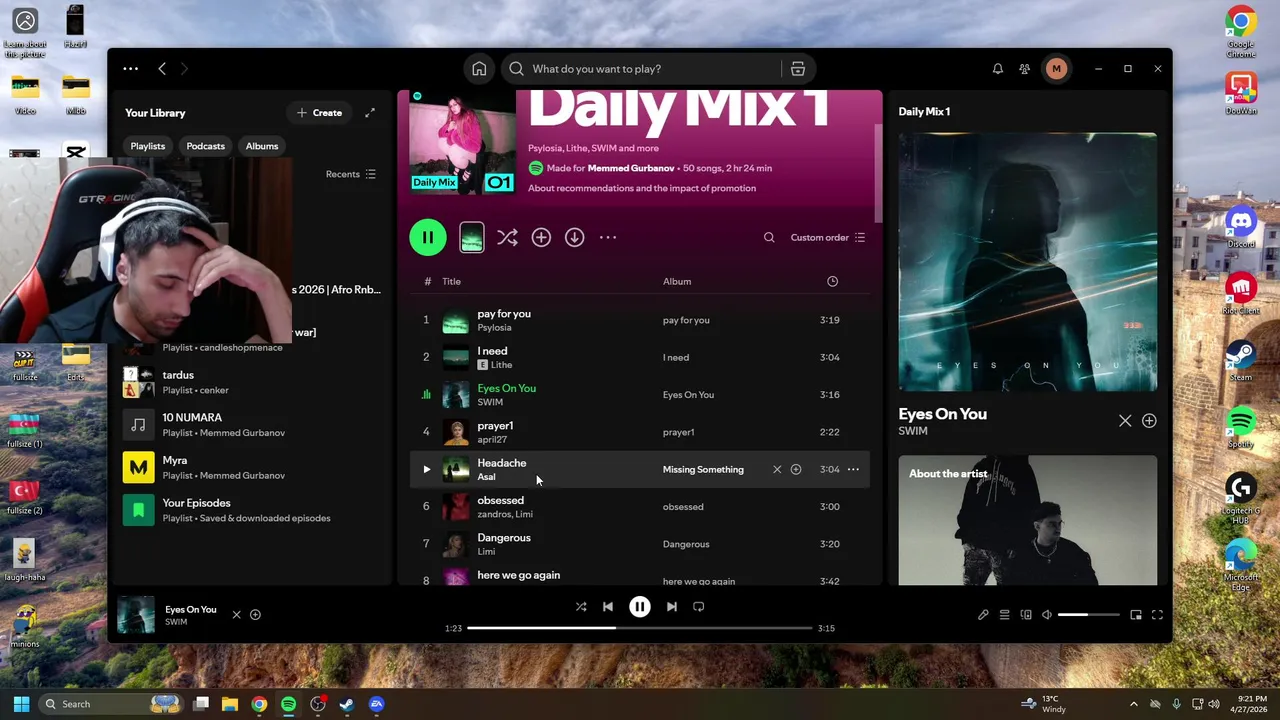Play the Headache track row
The height and width of the screenshot is (720, 1280).
pos(426,469)
